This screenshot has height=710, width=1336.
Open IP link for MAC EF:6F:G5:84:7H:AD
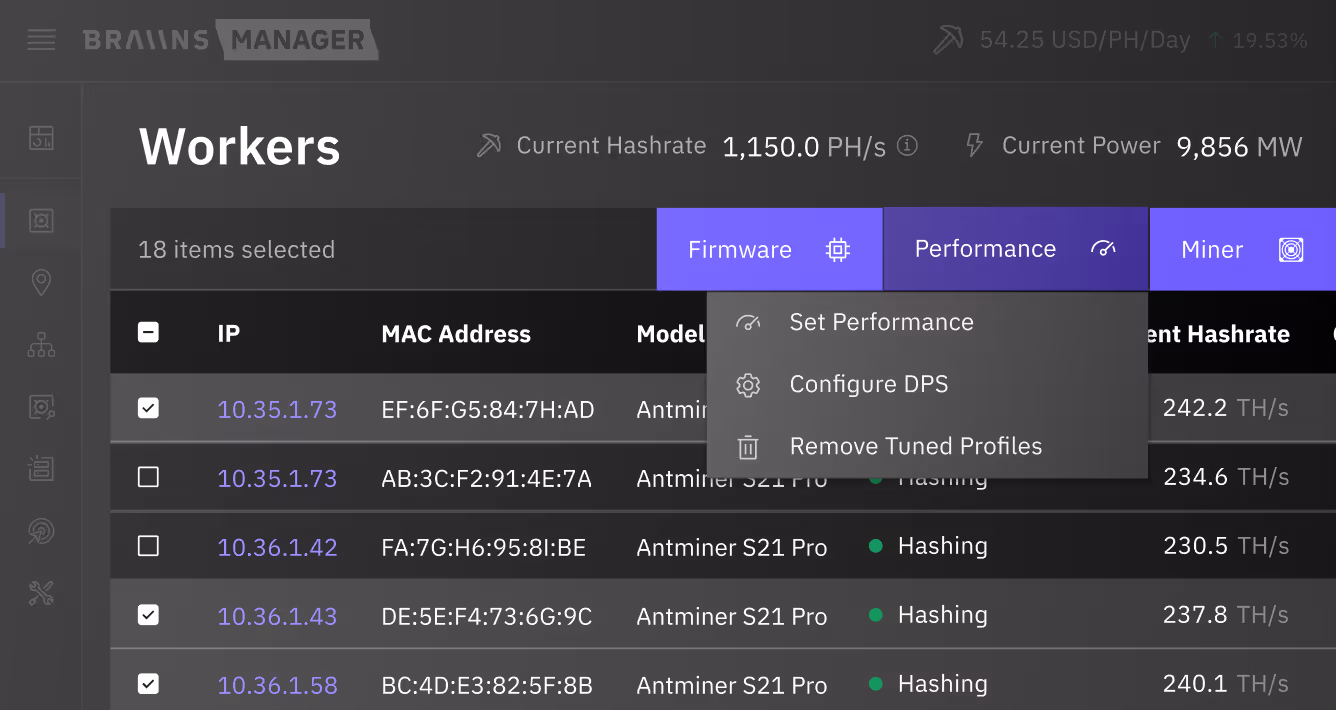coord(277,409)
